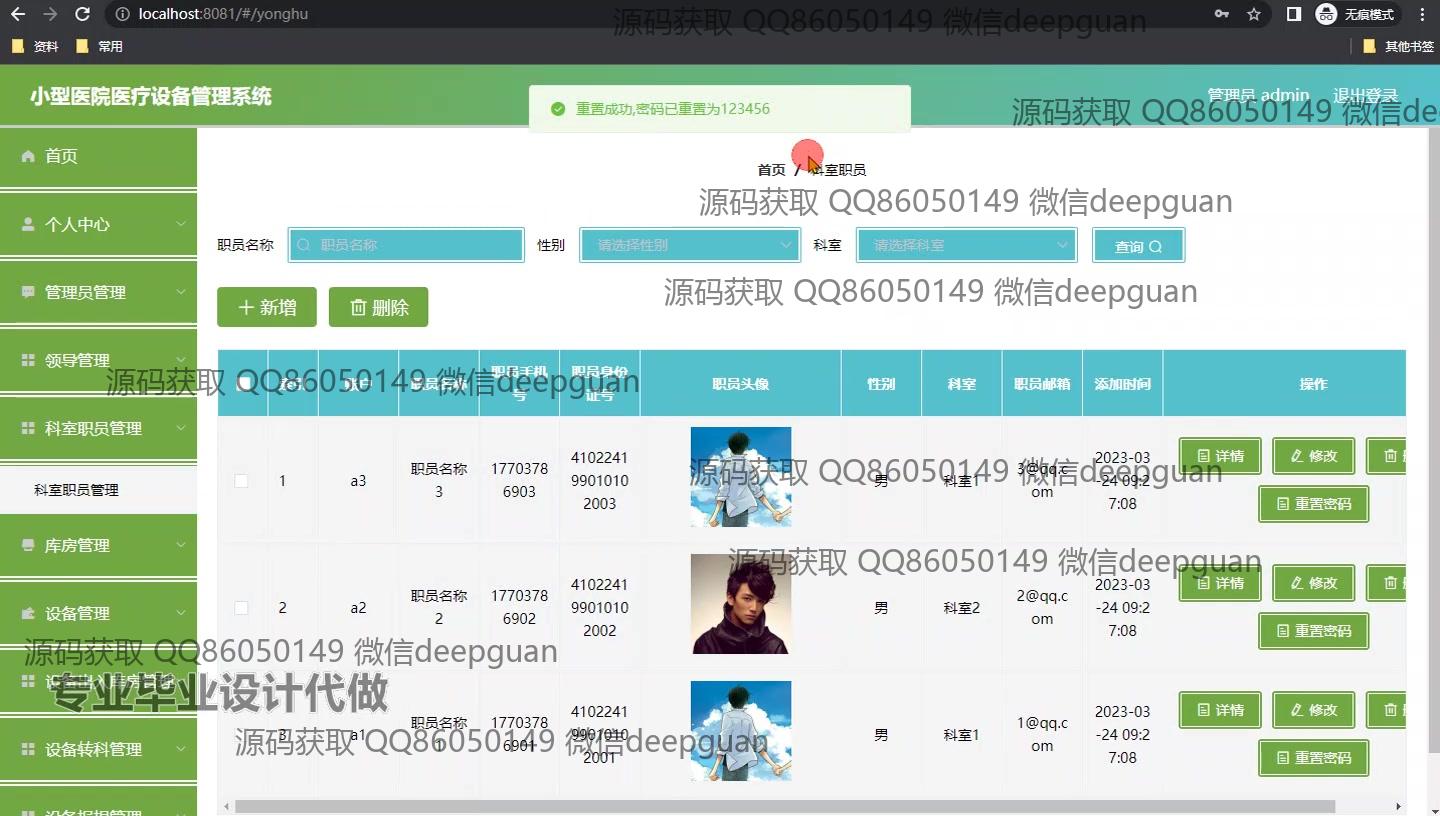Viewport: 1440px width, 816px height.
Task: Toggle the browser side panel icon
Action: pos(1293,14)
